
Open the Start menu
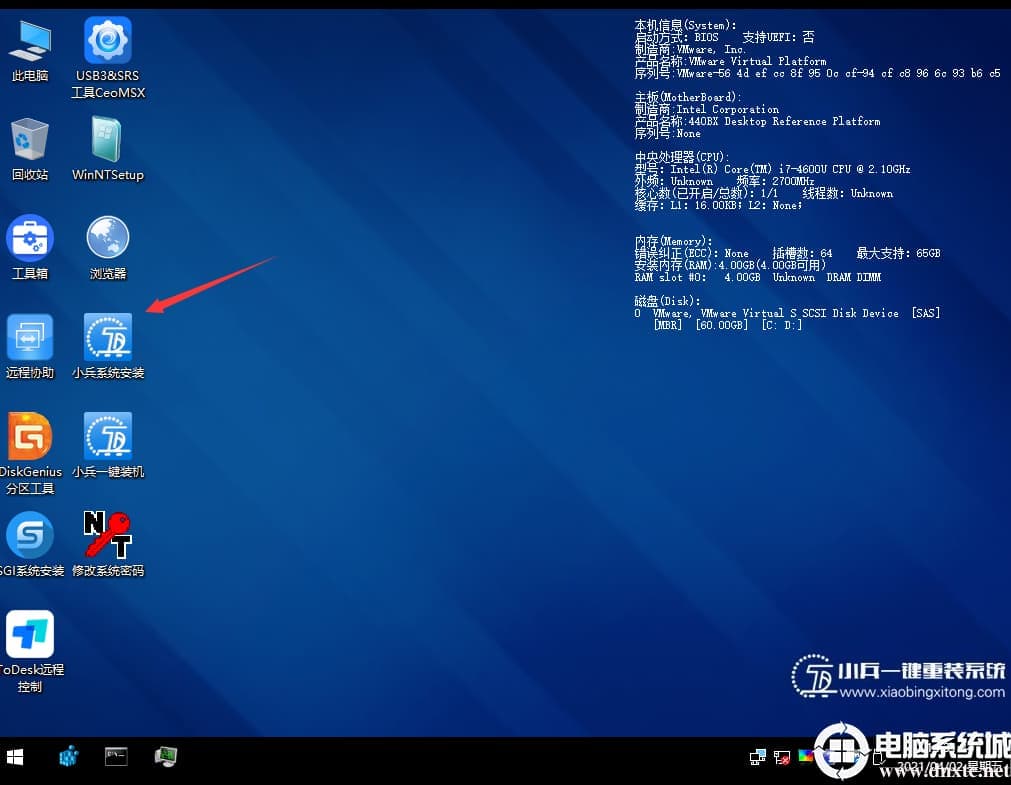point(15,757)
